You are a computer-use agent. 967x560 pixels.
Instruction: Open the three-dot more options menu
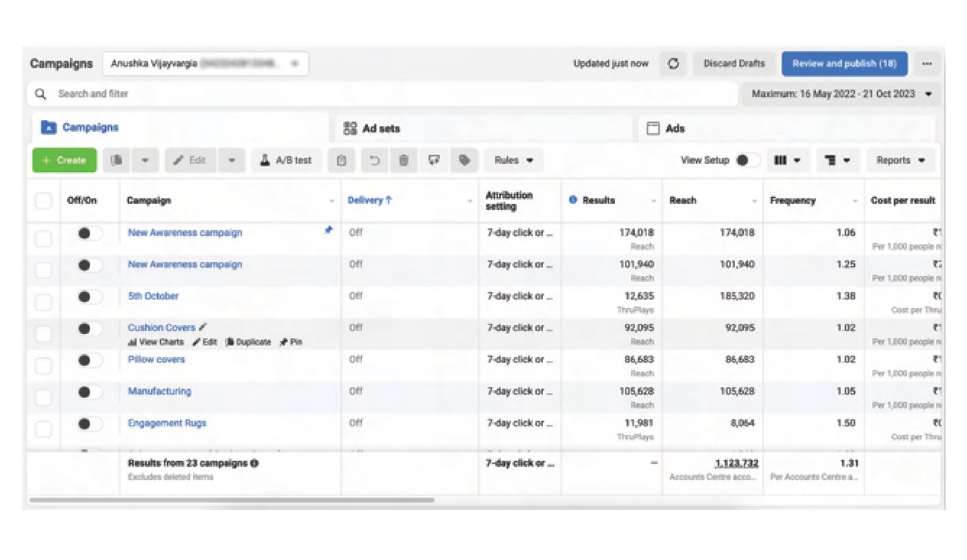[927, 64]
